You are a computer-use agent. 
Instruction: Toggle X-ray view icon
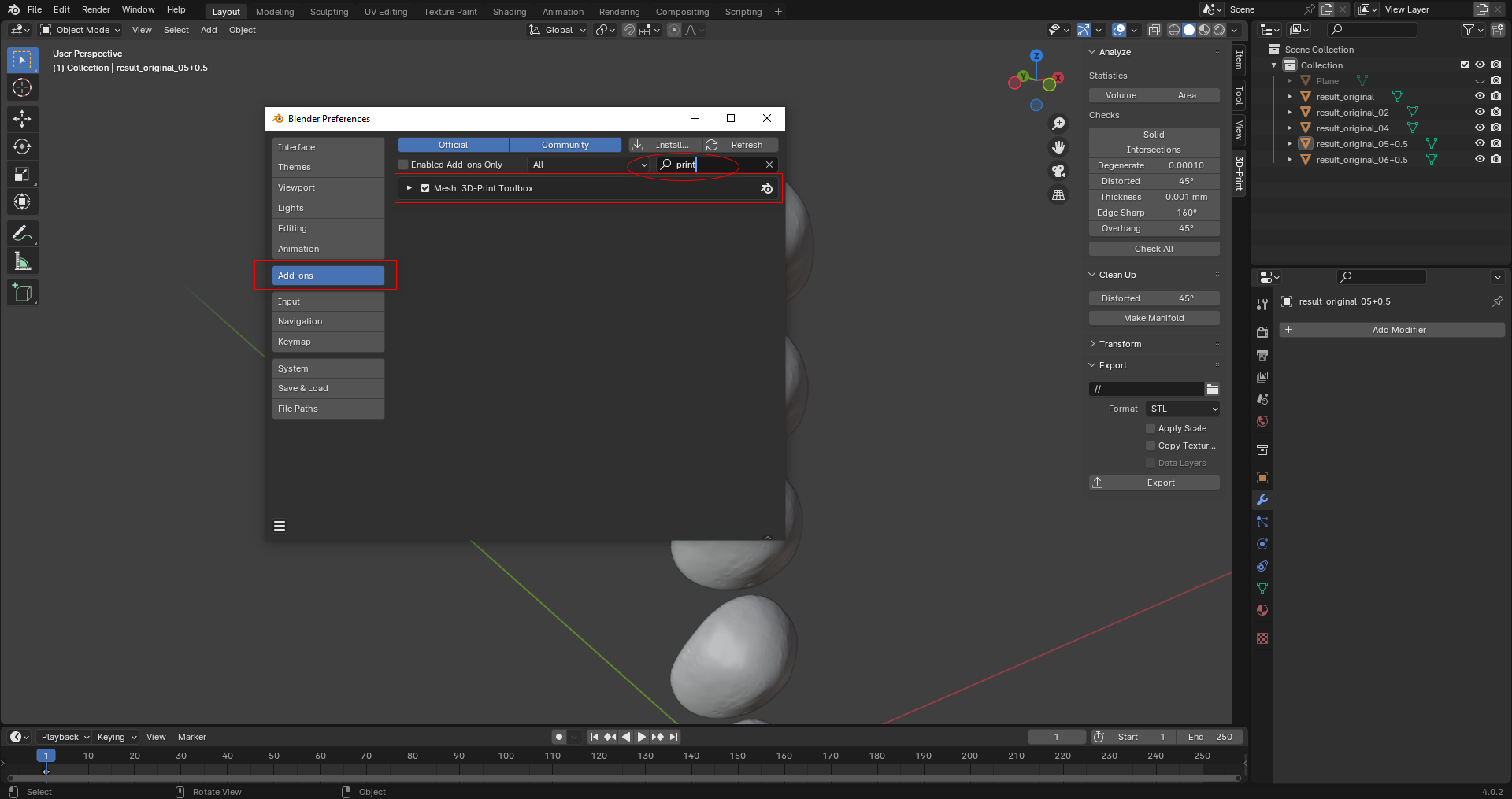(1154, 30)
